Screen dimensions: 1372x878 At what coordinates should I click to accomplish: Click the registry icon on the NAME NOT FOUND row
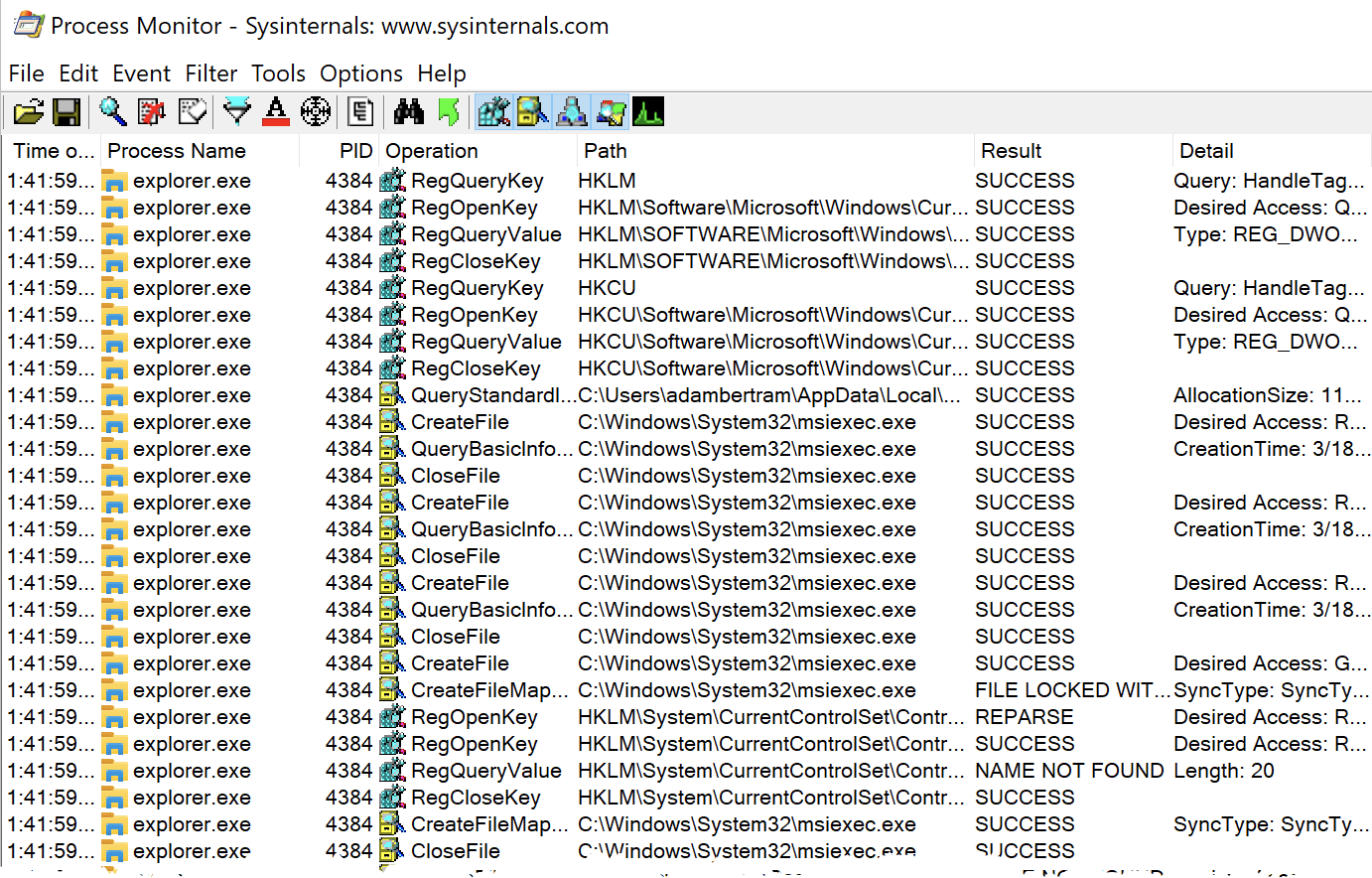point(393,771)
